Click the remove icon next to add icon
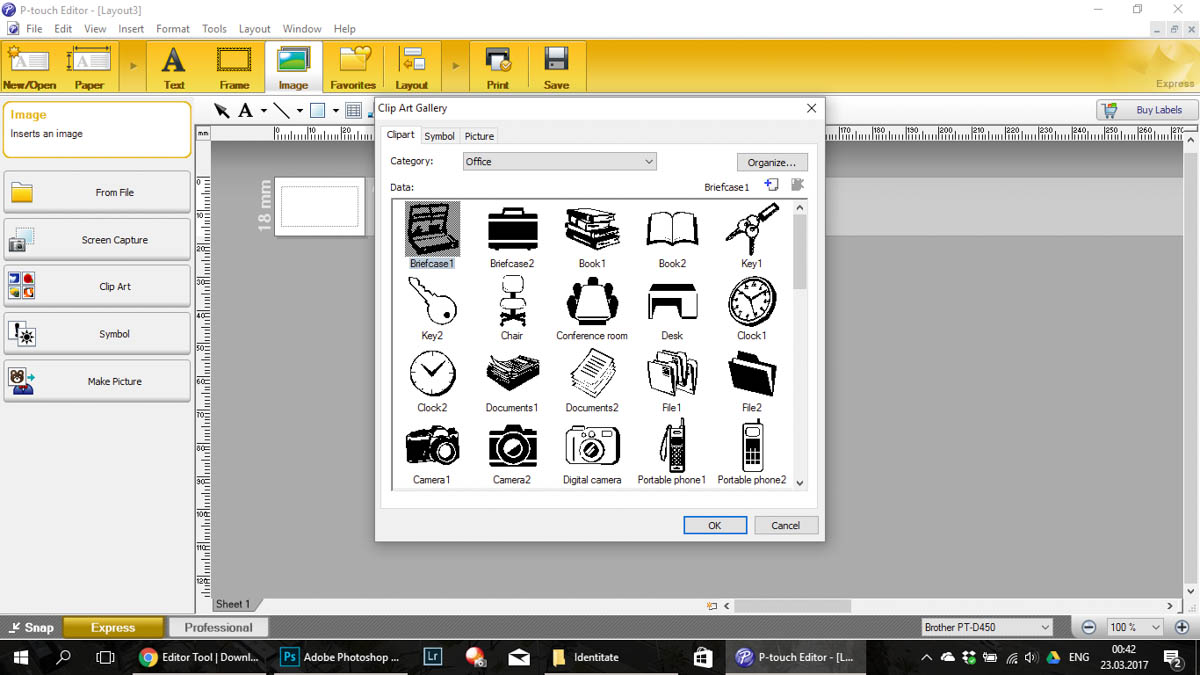This screenshot has height=675, width=1200. (797, 185)
